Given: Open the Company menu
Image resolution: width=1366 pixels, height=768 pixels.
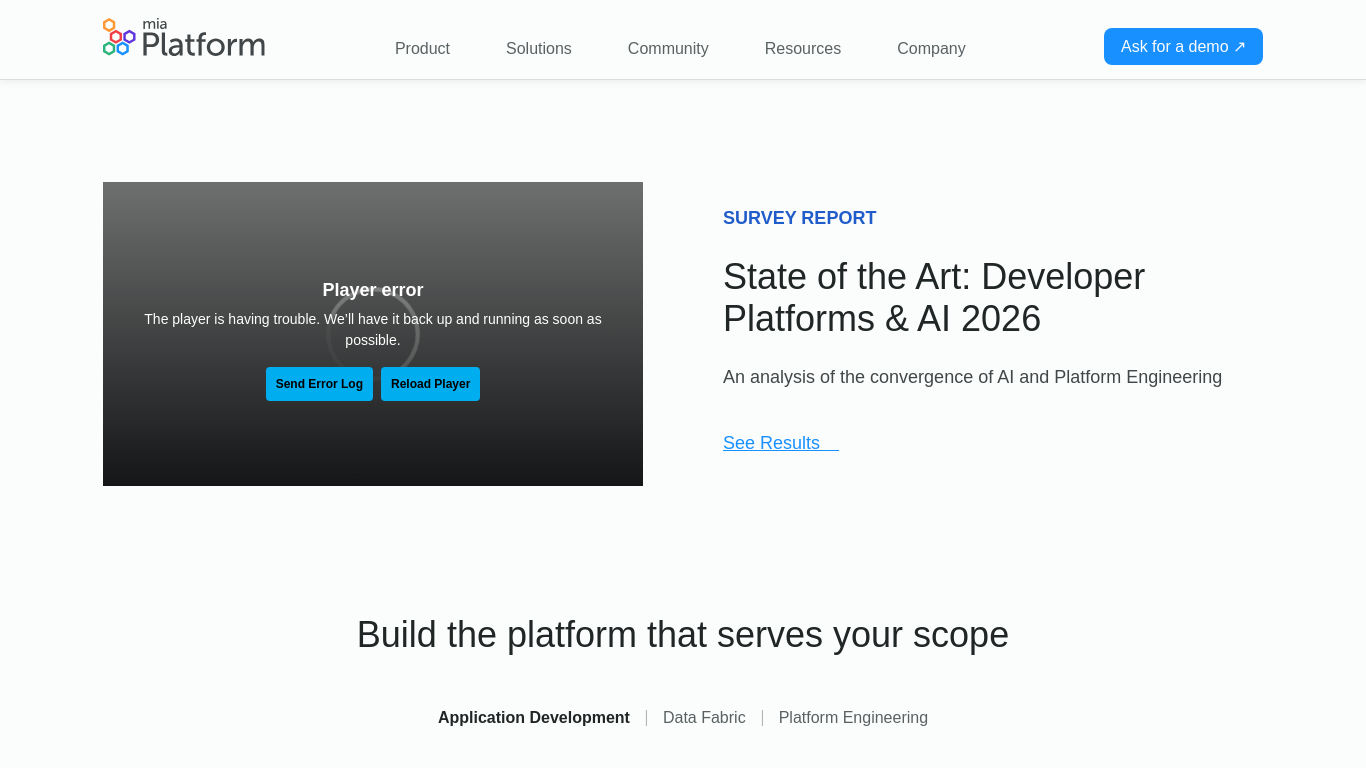Looking at the screenshot, I should (931, 48).
